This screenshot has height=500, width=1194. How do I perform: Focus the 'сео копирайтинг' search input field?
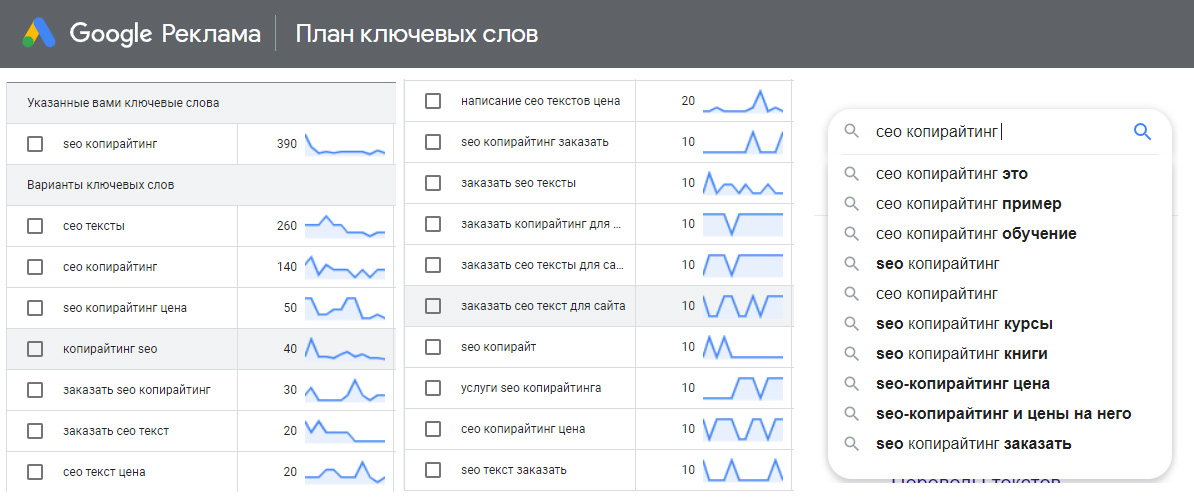tap(990, 131)
